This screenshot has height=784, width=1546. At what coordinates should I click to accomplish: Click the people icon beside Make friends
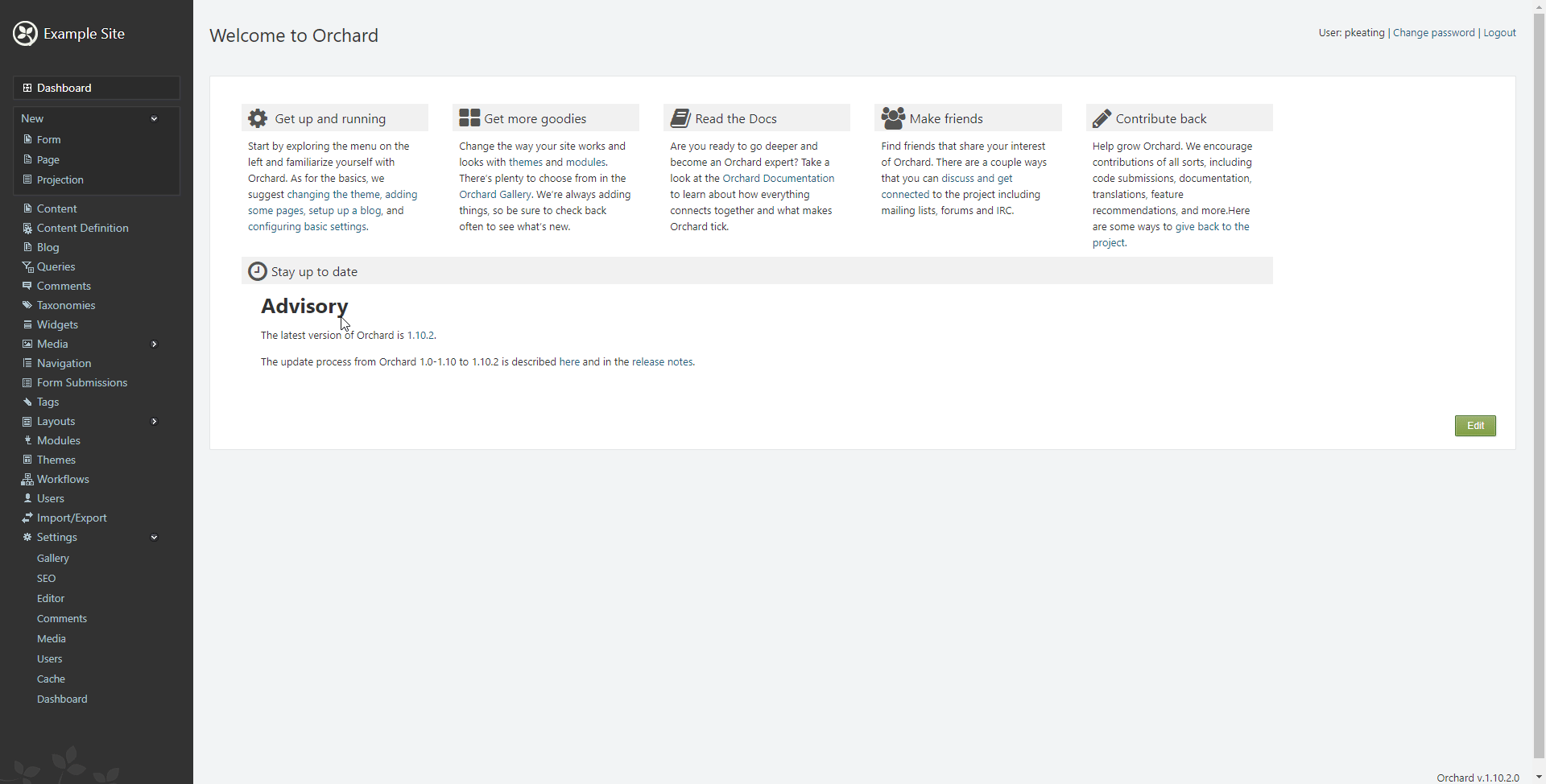pyautogui.click(x=893, y=118)
